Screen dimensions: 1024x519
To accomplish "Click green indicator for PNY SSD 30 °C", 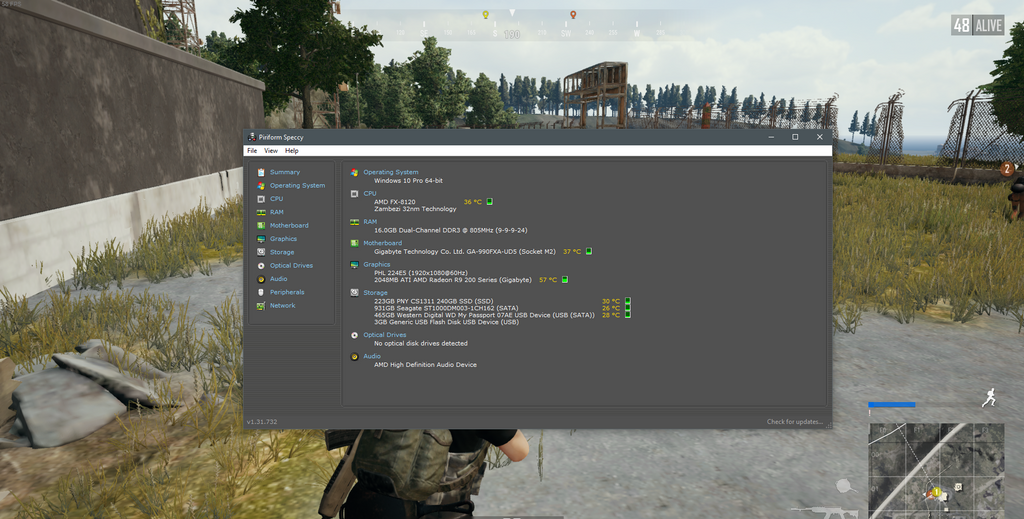I will coord(628,301).
